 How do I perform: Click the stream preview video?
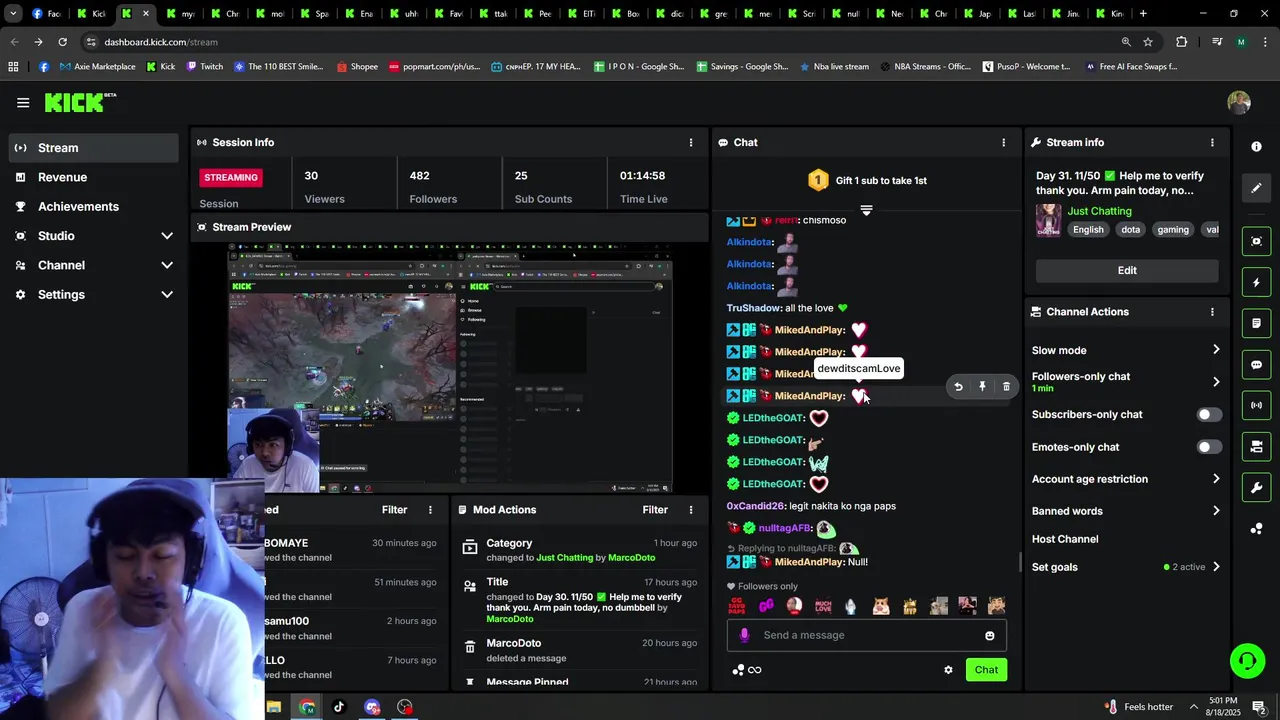tap(450, 368)
